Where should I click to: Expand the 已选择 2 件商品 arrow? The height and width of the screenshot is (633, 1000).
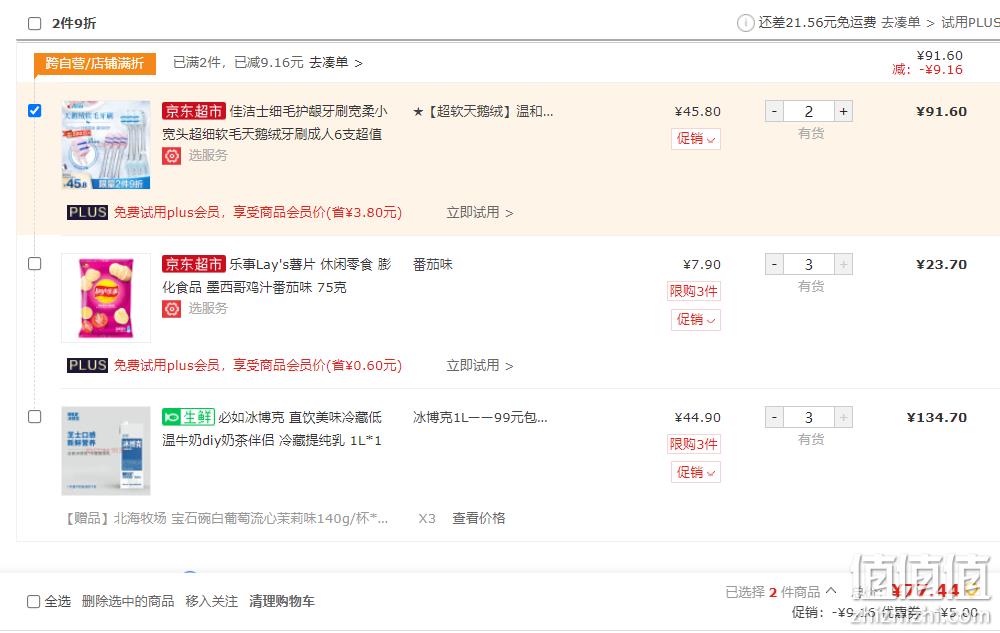click(831, 591)
